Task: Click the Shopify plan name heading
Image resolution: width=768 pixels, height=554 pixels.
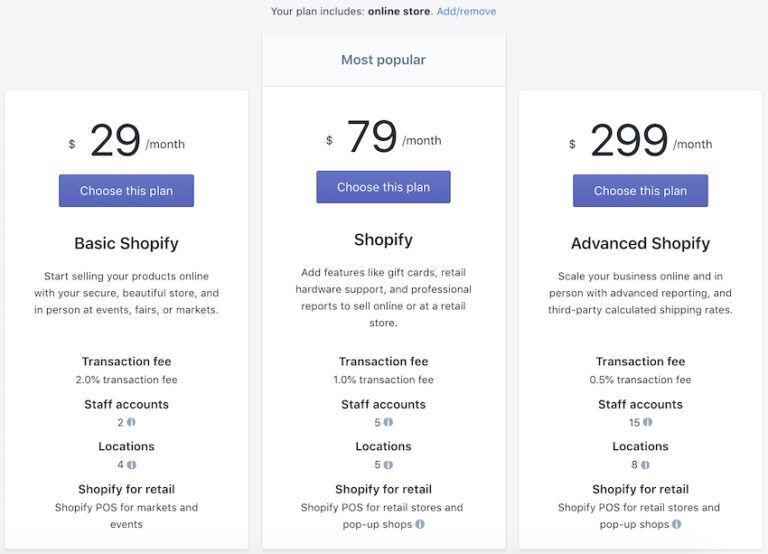Action: [384, 240]
